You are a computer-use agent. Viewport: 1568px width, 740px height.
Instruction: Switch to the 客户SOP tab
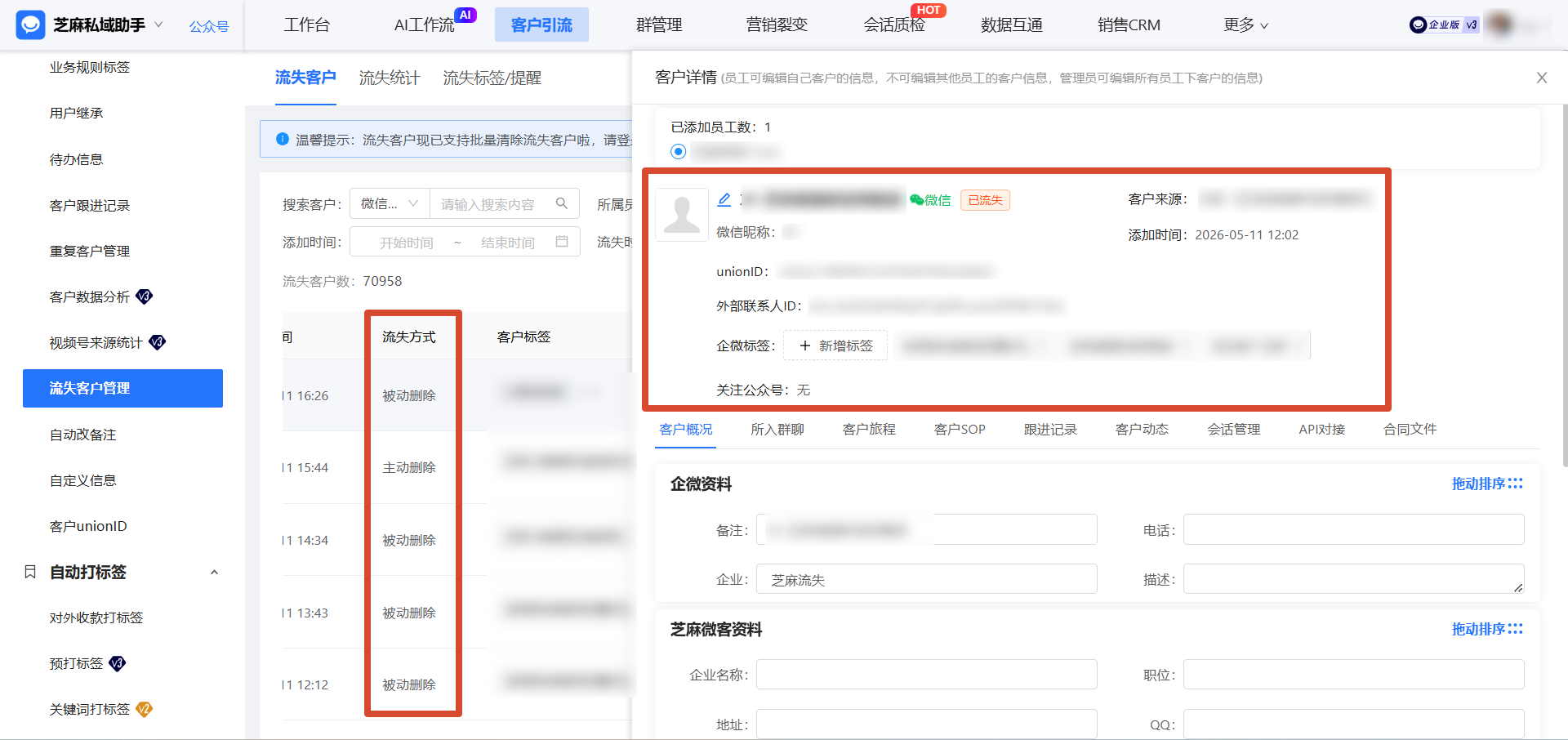pyautogui.click(x=960, y=429)
